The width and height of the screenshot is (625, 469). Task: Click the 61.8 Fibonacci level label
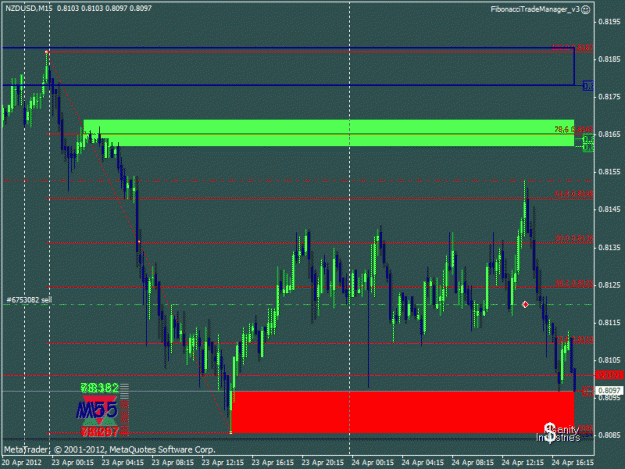574,194
